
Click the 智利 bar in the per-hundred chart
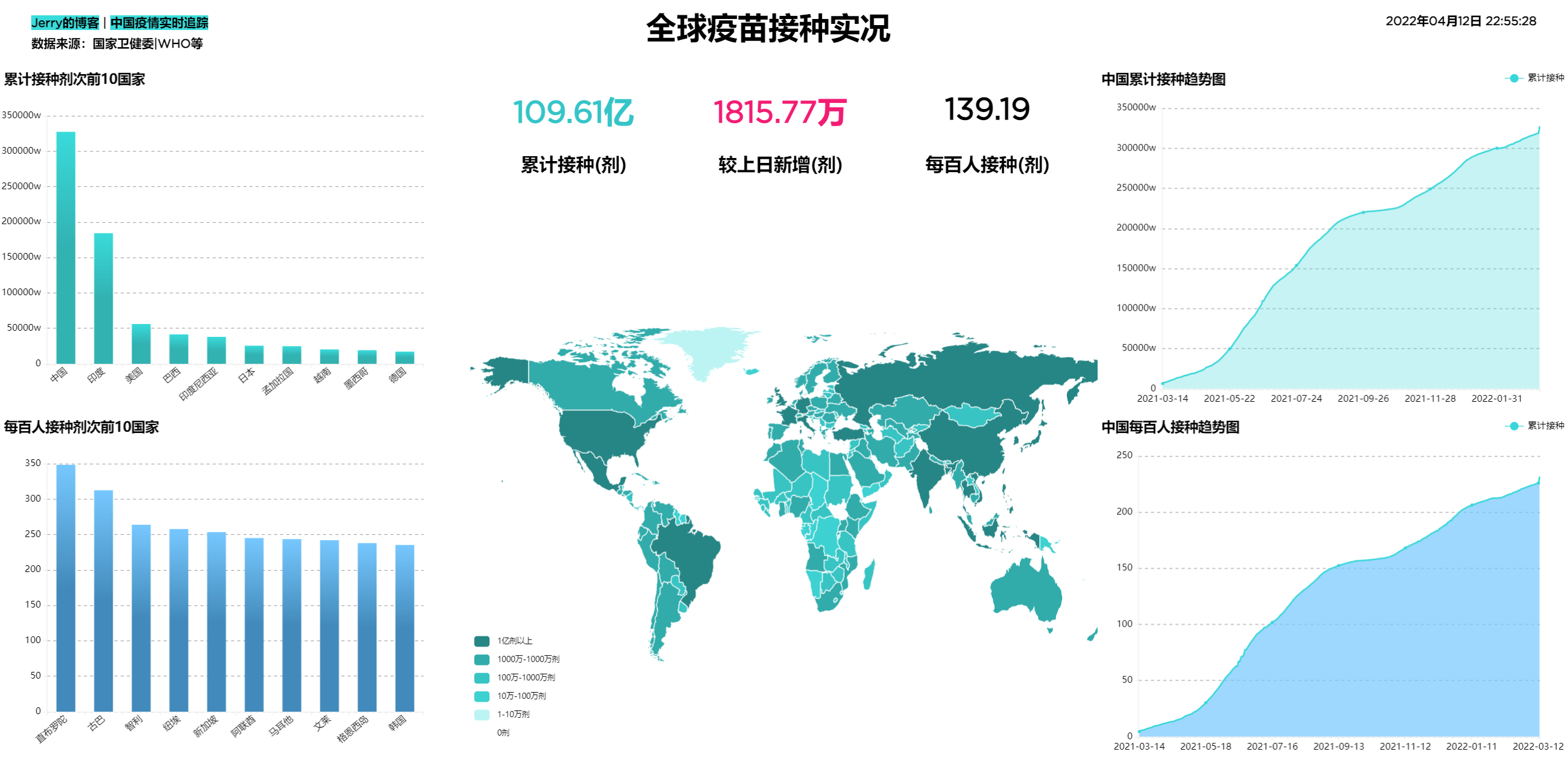coord(141,618)
